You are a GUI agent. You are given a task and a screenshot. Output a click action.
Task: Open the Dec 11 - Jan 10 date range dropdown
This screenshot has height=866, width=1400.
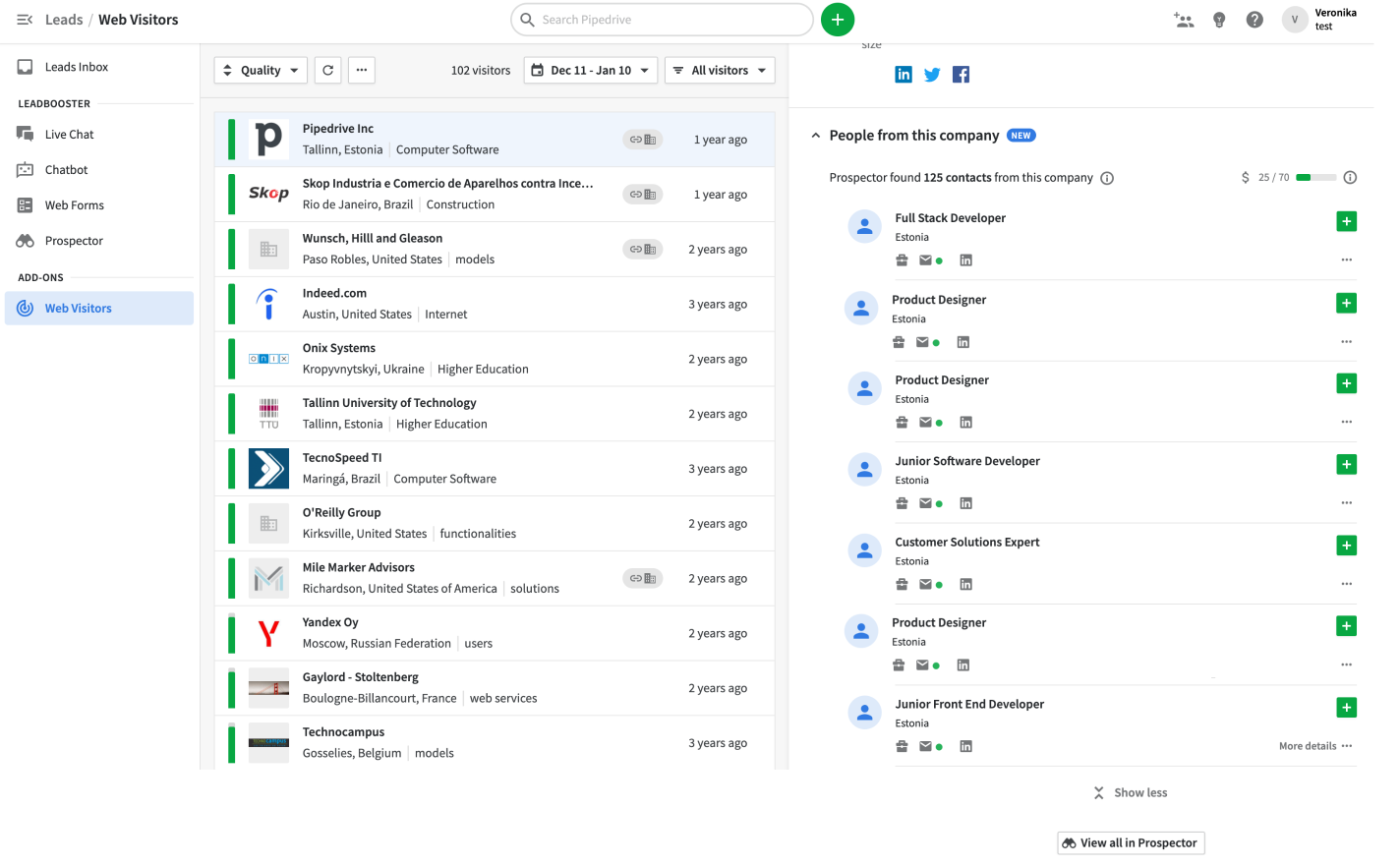coord(591,70)
